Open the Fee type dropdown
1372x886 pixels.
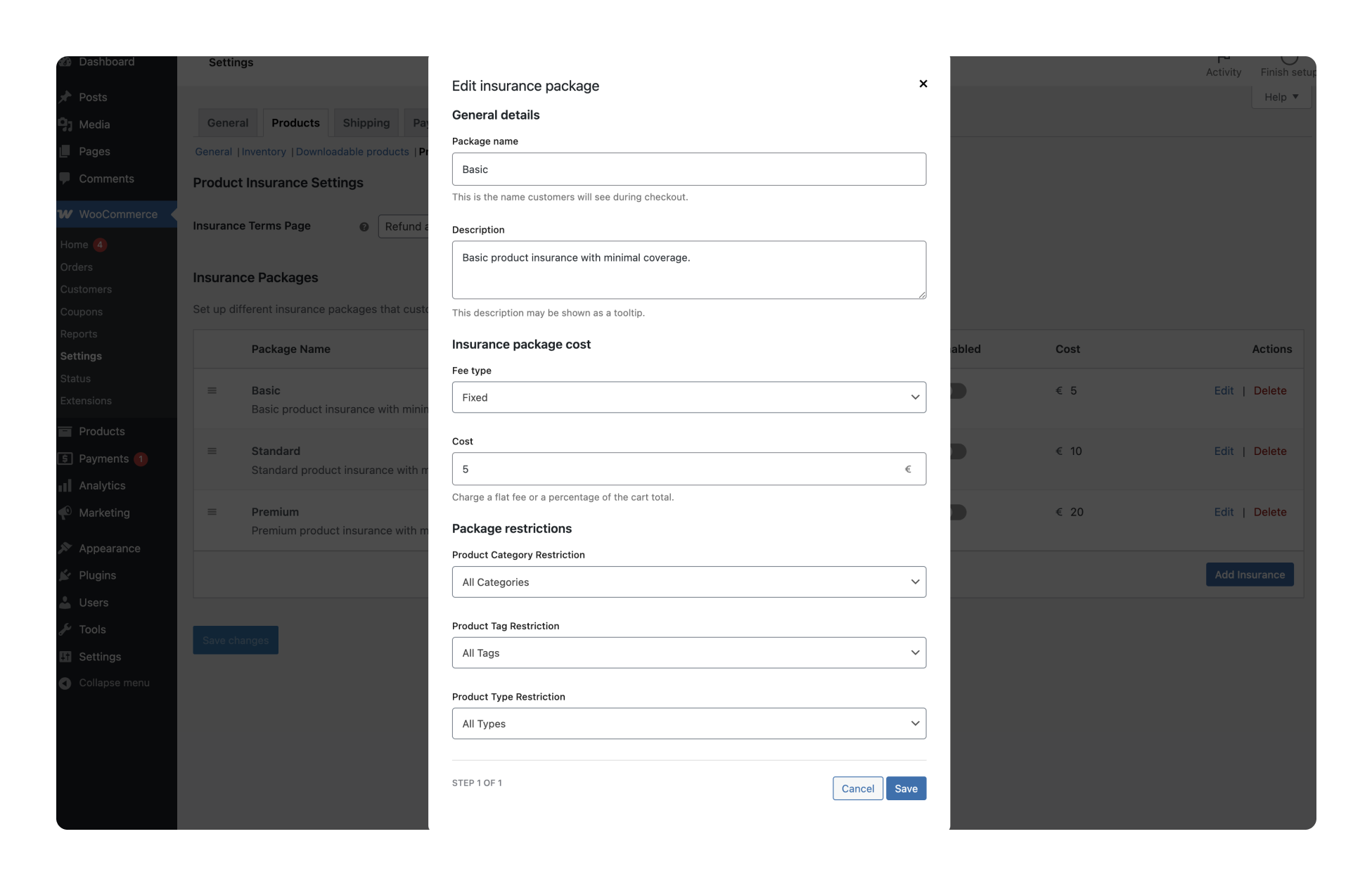(x=689, y=397)
